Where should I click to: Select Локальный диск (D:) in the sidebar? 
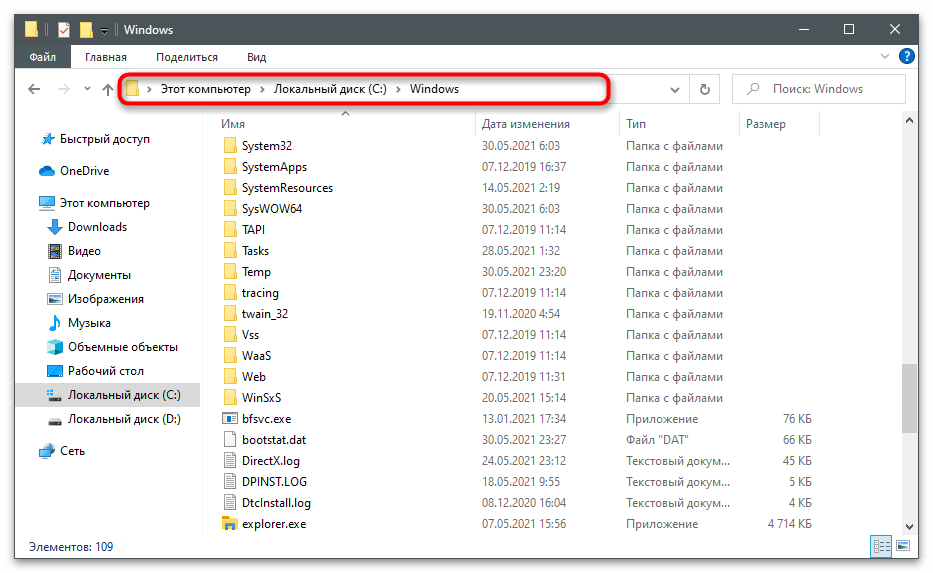[123, 419]
